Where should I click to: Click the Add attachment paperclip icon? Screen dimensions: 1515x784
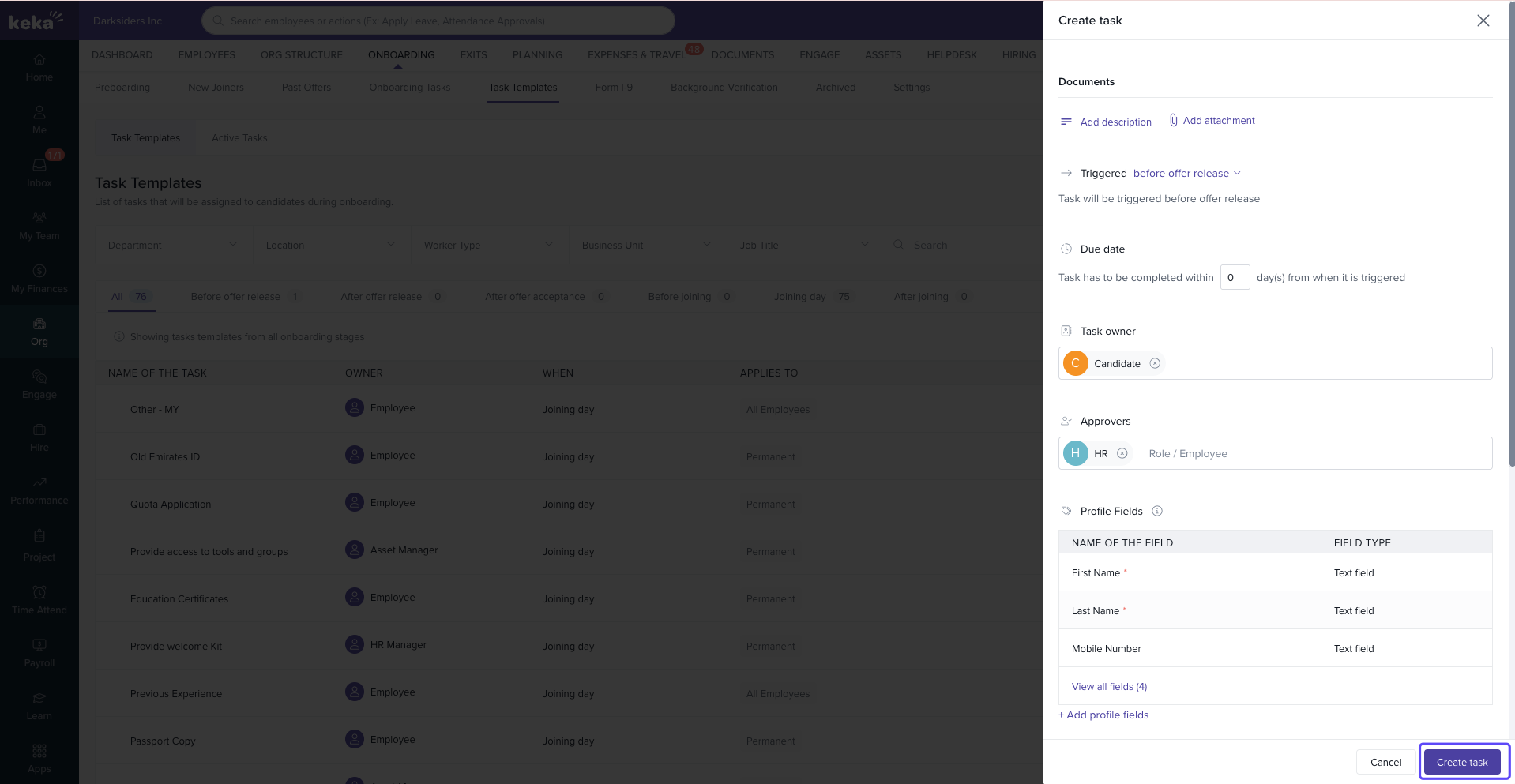click(1174, 120)
